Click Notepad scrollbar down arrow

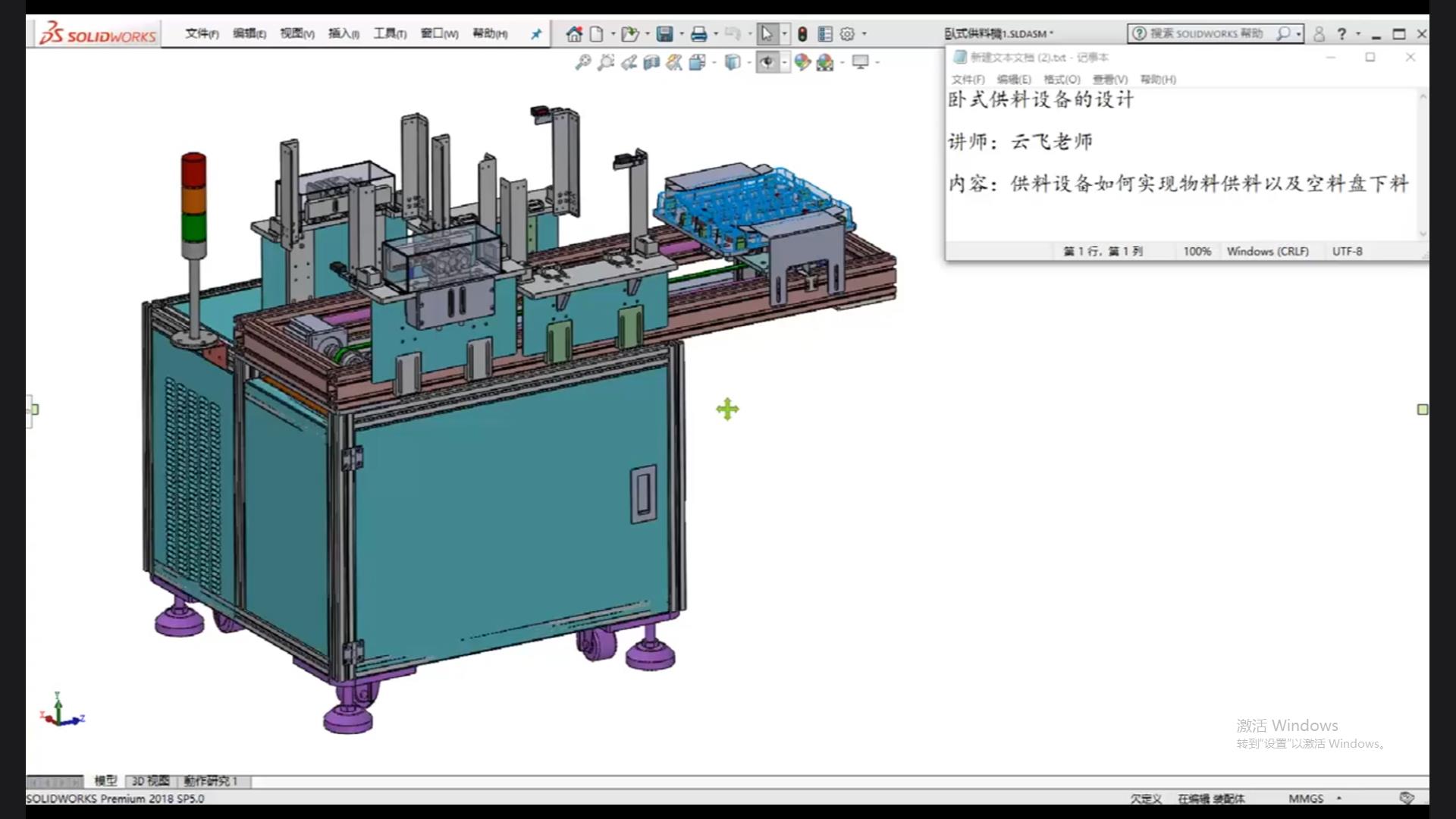(x=1423, y=234)
